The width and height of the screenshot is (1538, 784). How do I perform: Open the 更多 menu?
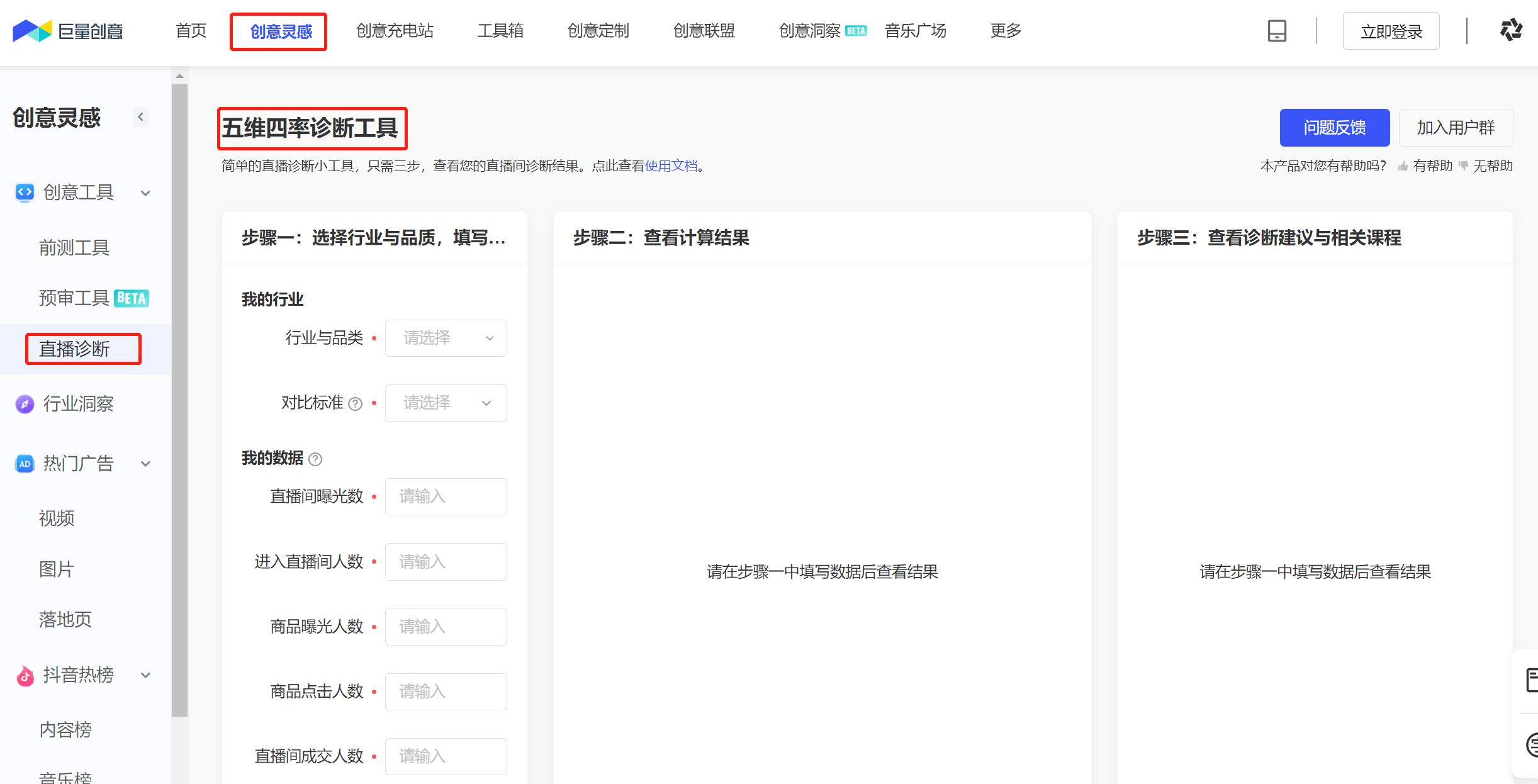(1006, 31)
